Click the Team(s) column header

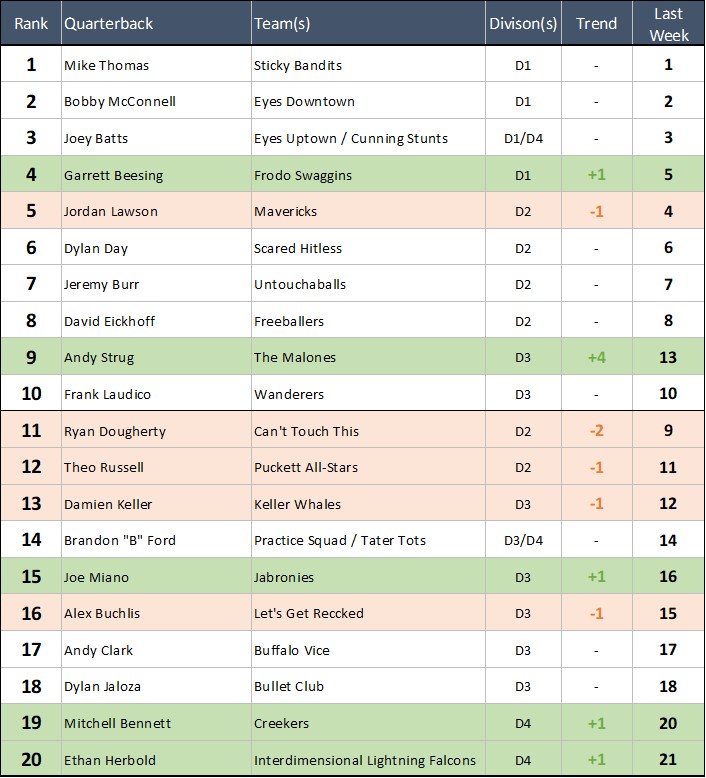coord(284,23)
